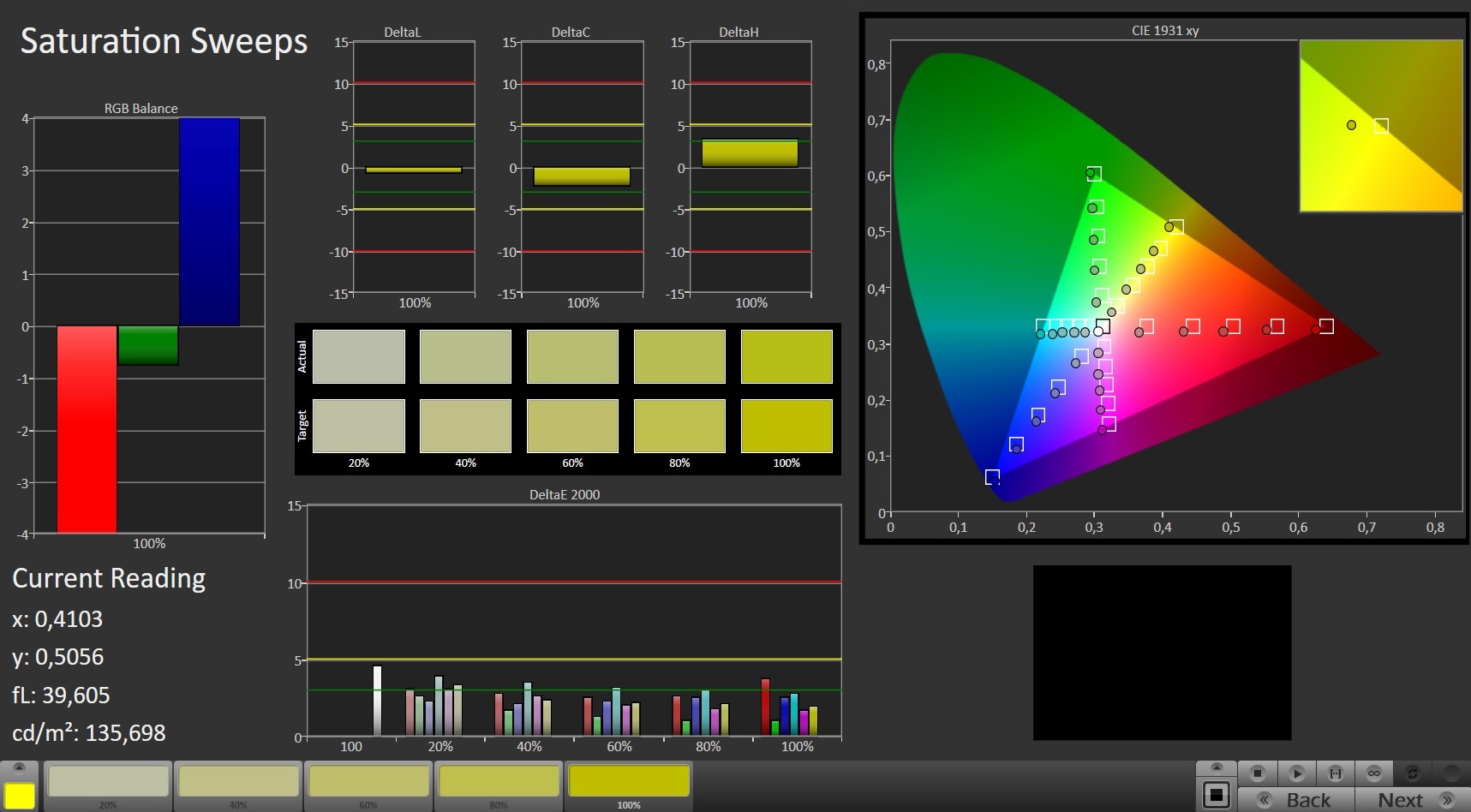The image size is (1471, 812).
Task: Click the black square pattern window icon
Action: [1216, 795]
